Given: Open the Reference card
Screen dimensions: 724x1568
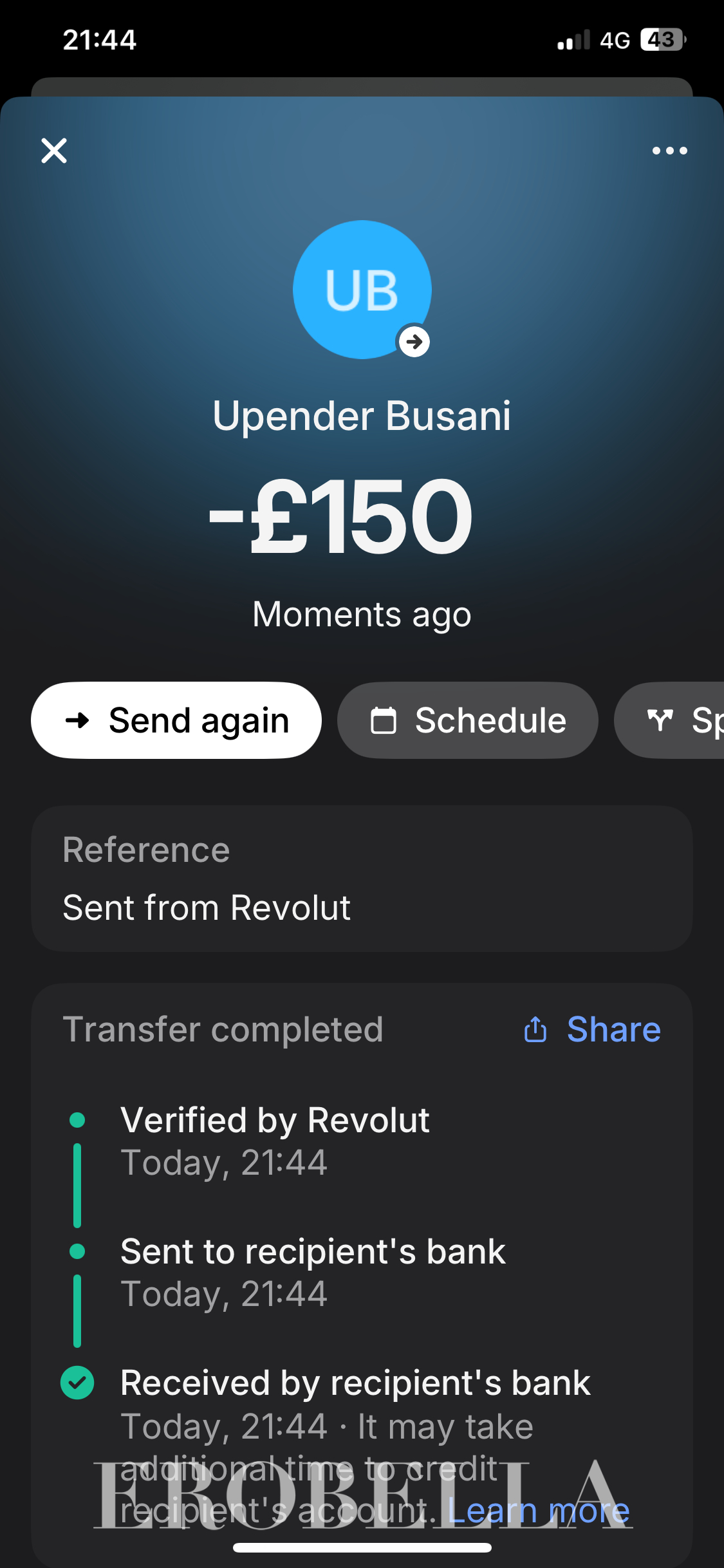Looking at the screenshot, I should coord(362,879).
